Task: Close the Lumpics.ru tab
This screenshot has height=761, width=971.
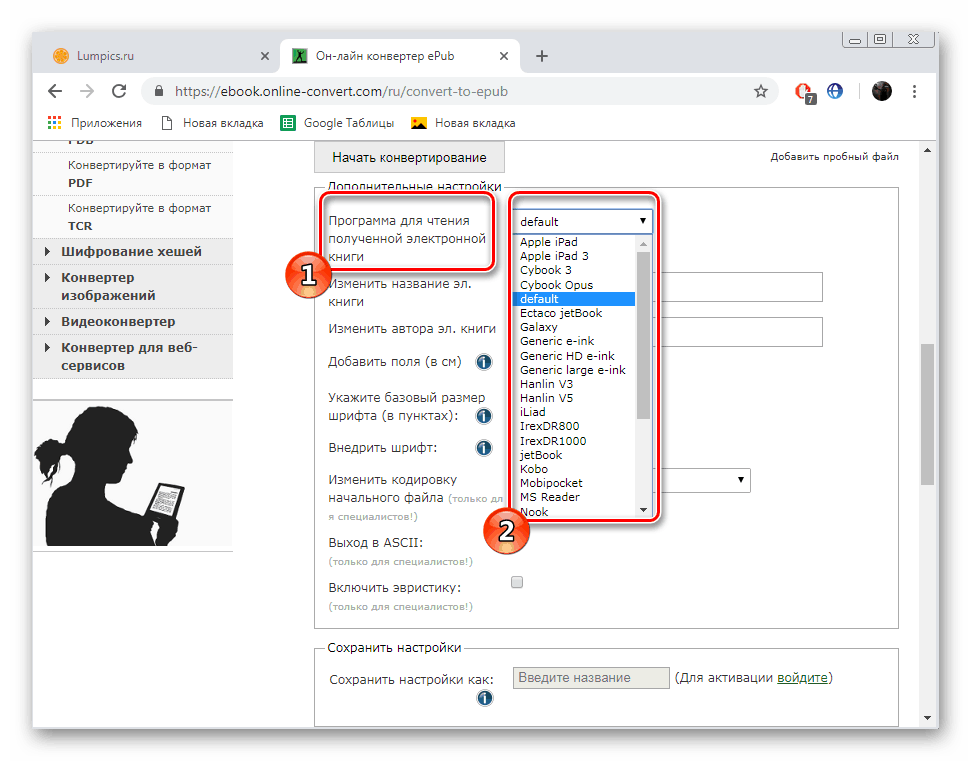Action: pyautogui.click(x=265, y=56)
